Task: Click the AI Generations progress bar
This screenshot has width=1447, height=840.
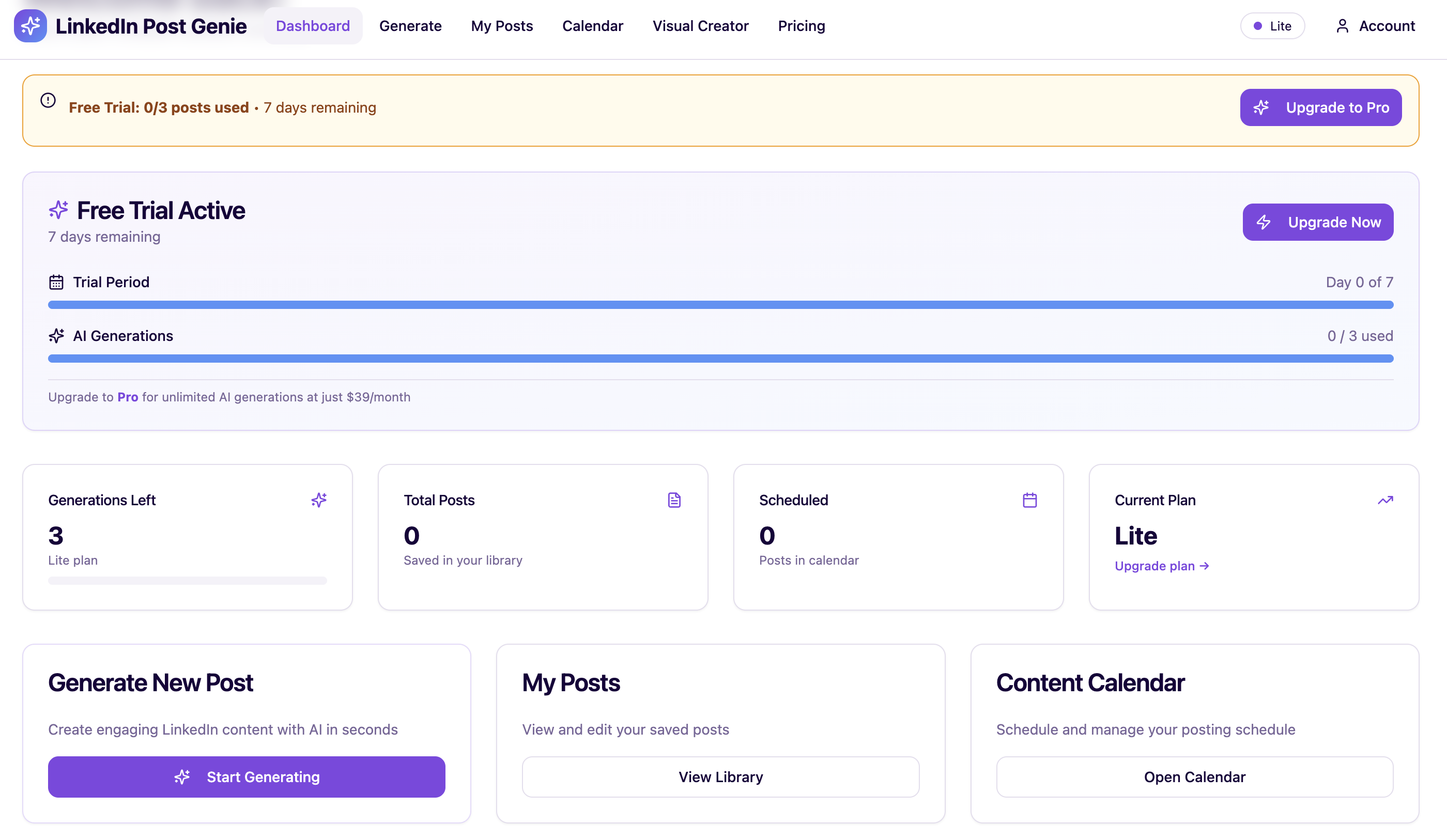Action: [720, 357]
